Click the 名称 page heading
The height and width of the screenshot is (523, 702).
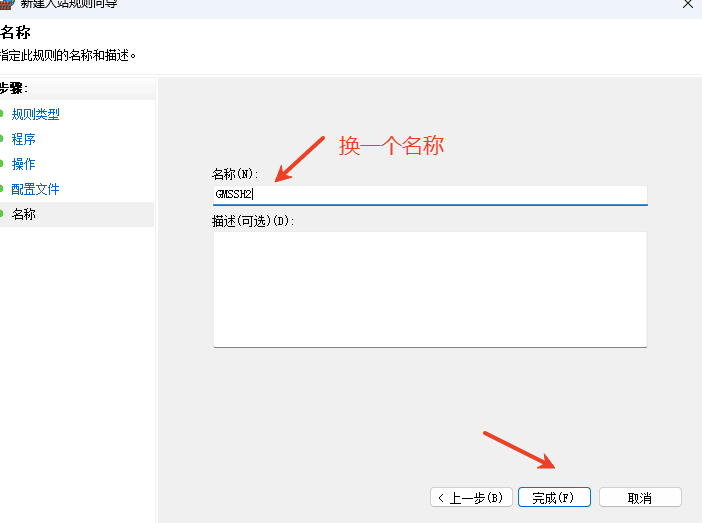tap(15, 33)
